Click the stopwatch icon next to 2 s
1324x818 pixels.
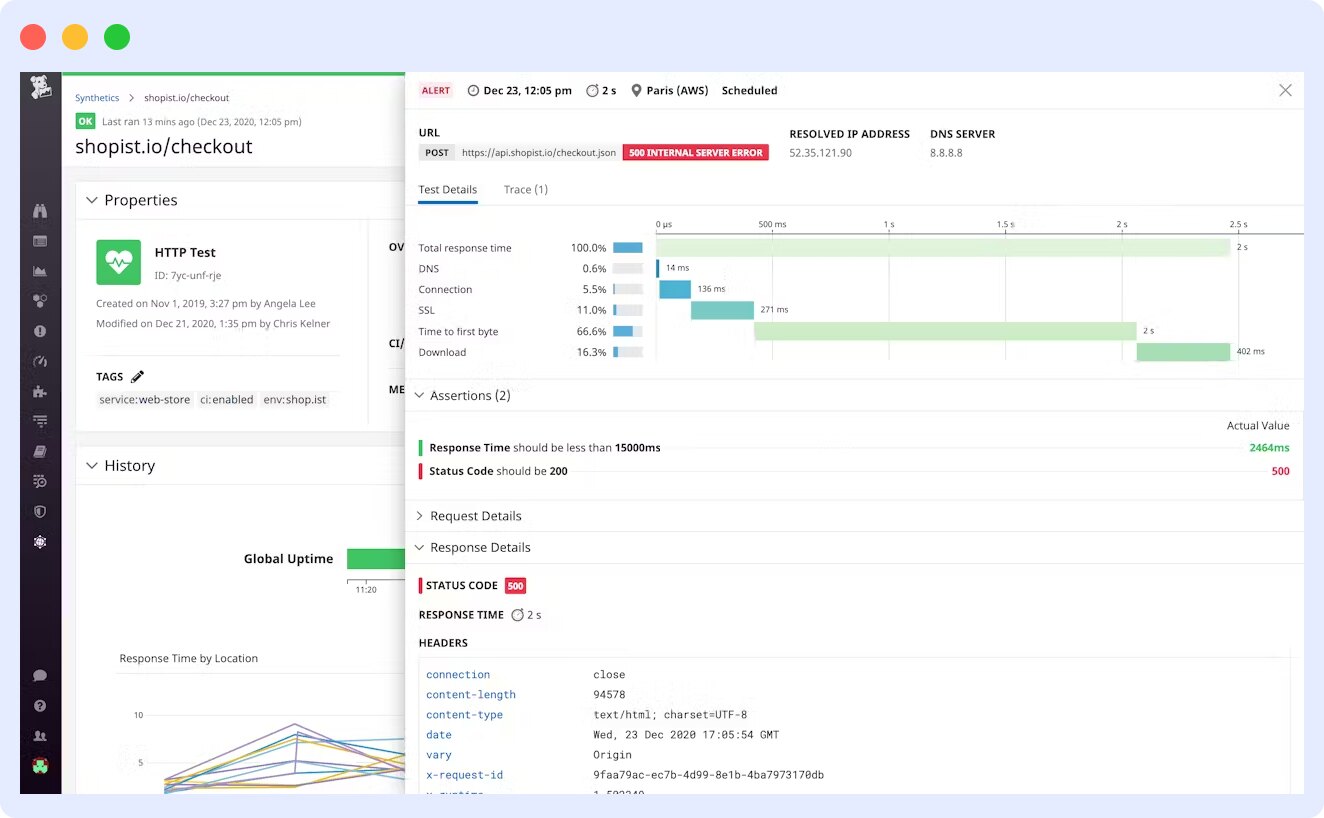[590, 90]
